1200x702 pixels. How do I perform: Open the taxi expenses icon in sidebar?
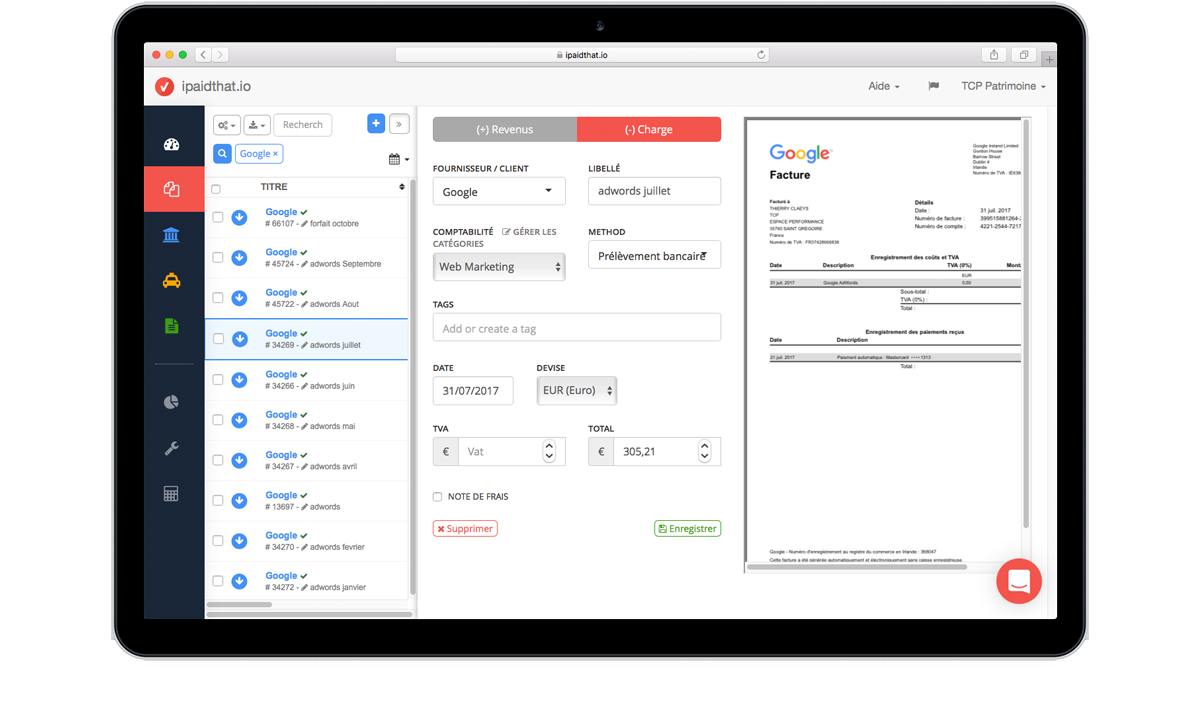(172, 281)
